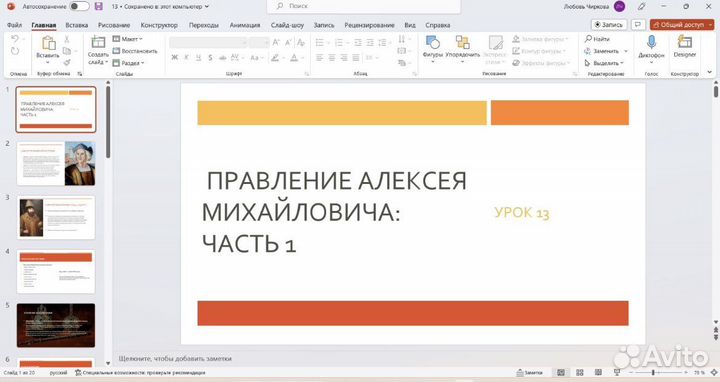Viewport: 720px width, 382px height.
Task: Click the Align text left icon
Action: click(x=320, y=58)
